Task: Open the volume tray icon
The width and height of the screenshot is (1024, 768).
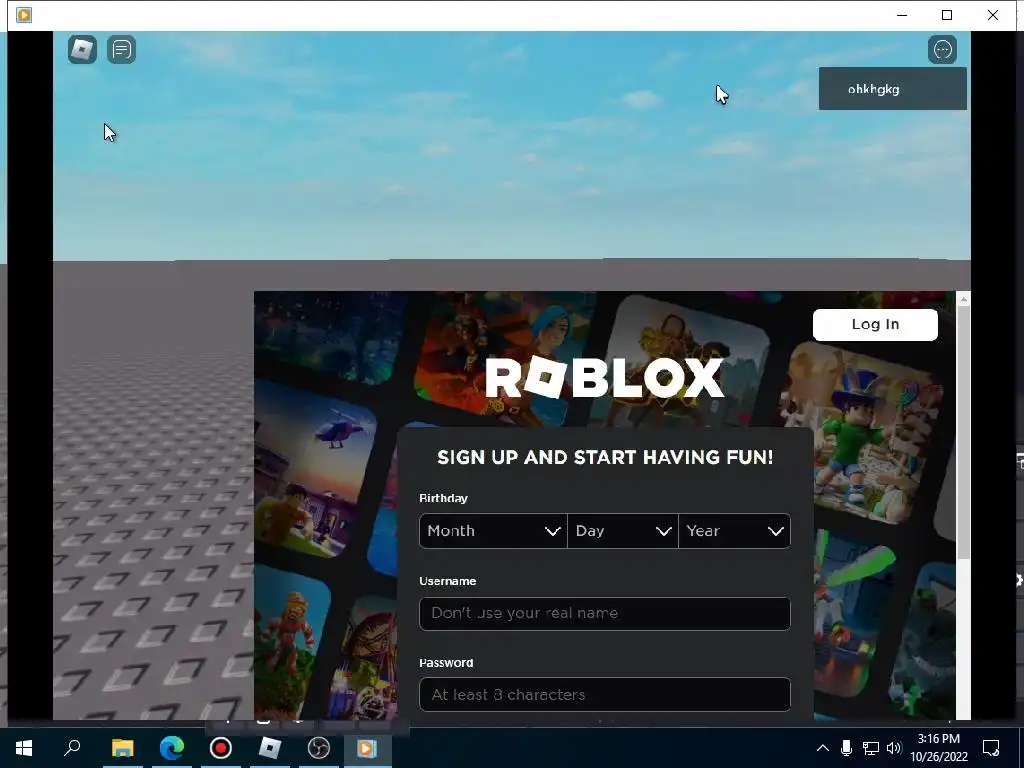Action: [894, 748]
